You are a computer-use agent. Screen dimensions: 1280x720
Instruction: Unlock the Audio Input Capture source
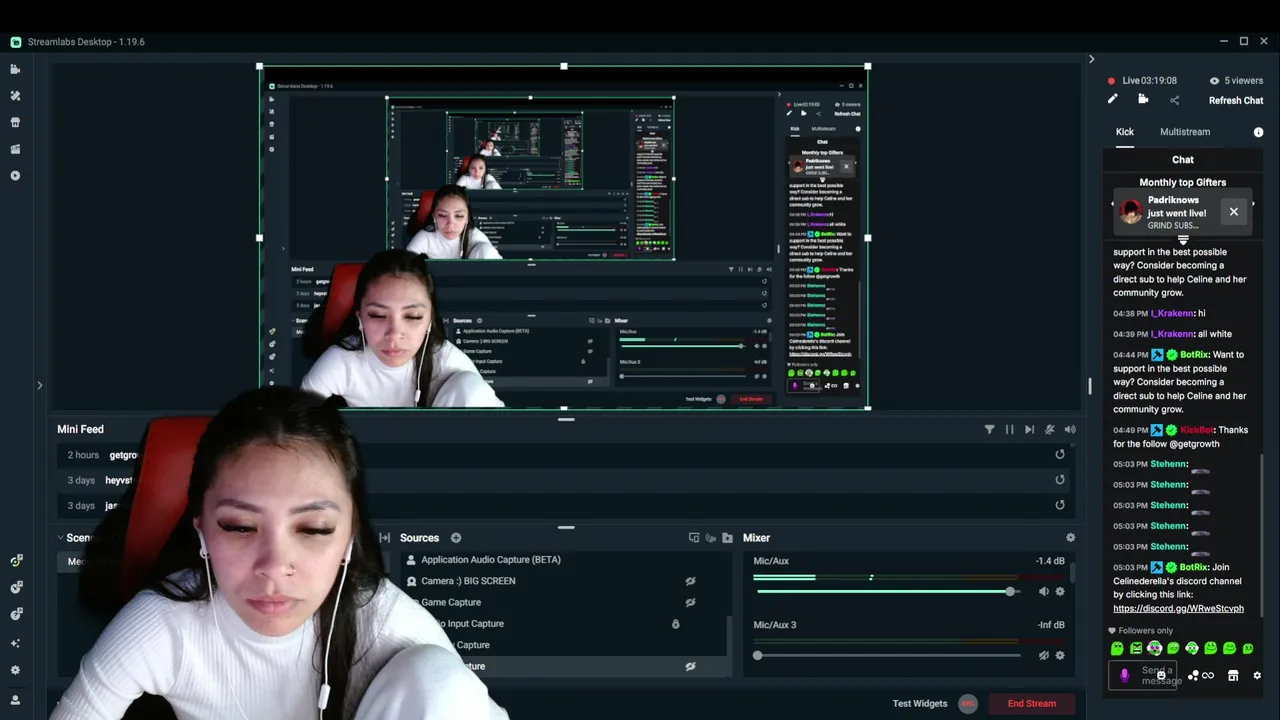coord(675,624)
